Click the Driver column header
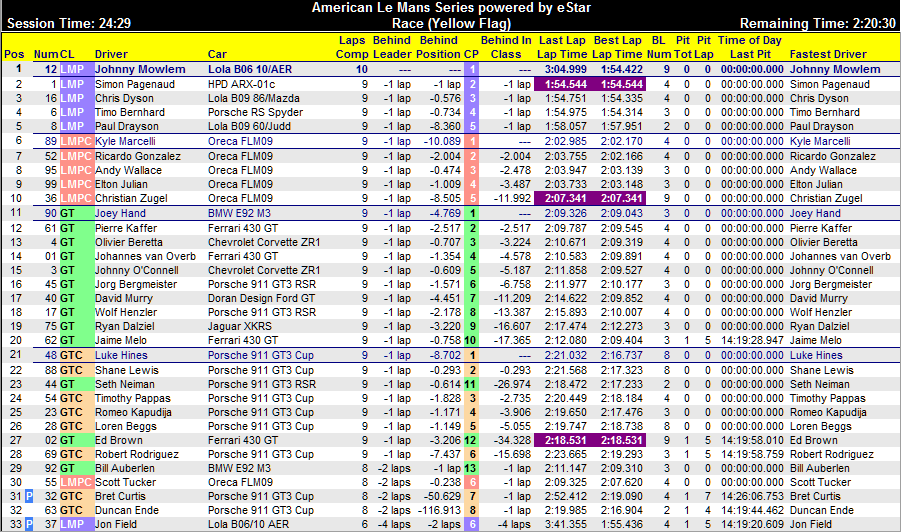The height and width of the screenshot is (532, 901). click(111, 53)
